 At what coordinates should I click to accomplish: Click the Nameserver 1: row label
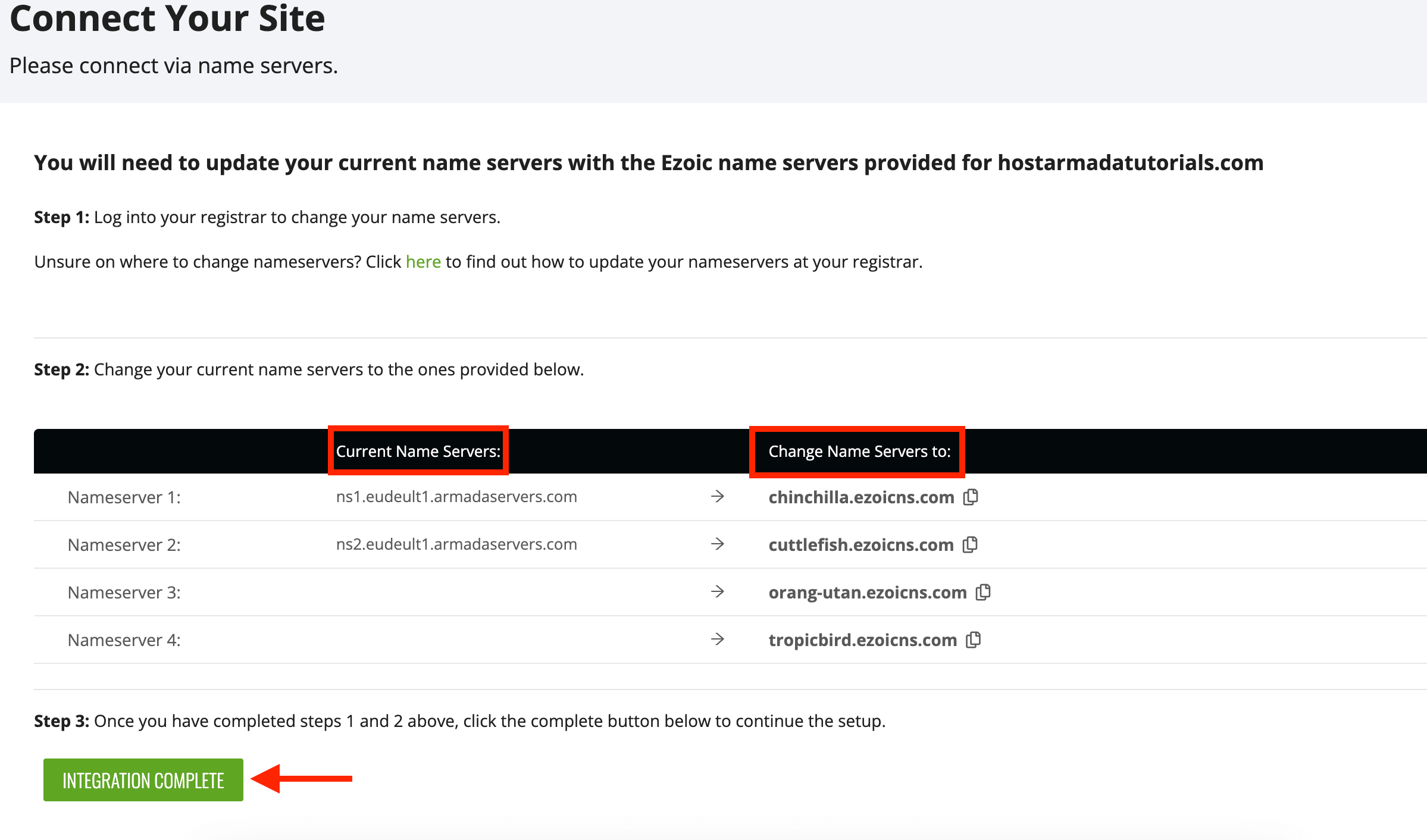[124, 497]
